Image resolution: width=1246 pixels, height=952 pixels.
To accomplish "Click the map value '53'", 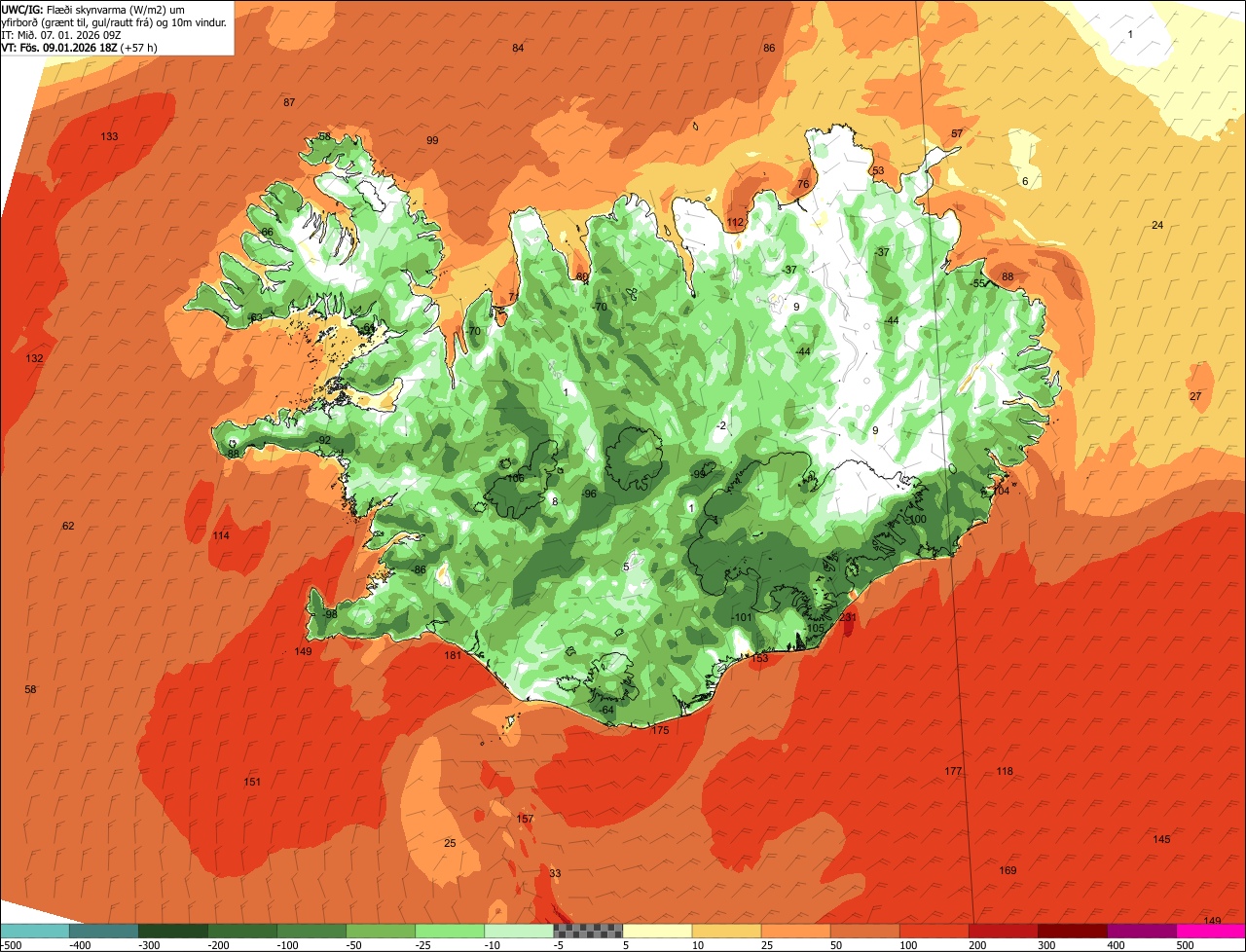I will click(x=878, y=171).
